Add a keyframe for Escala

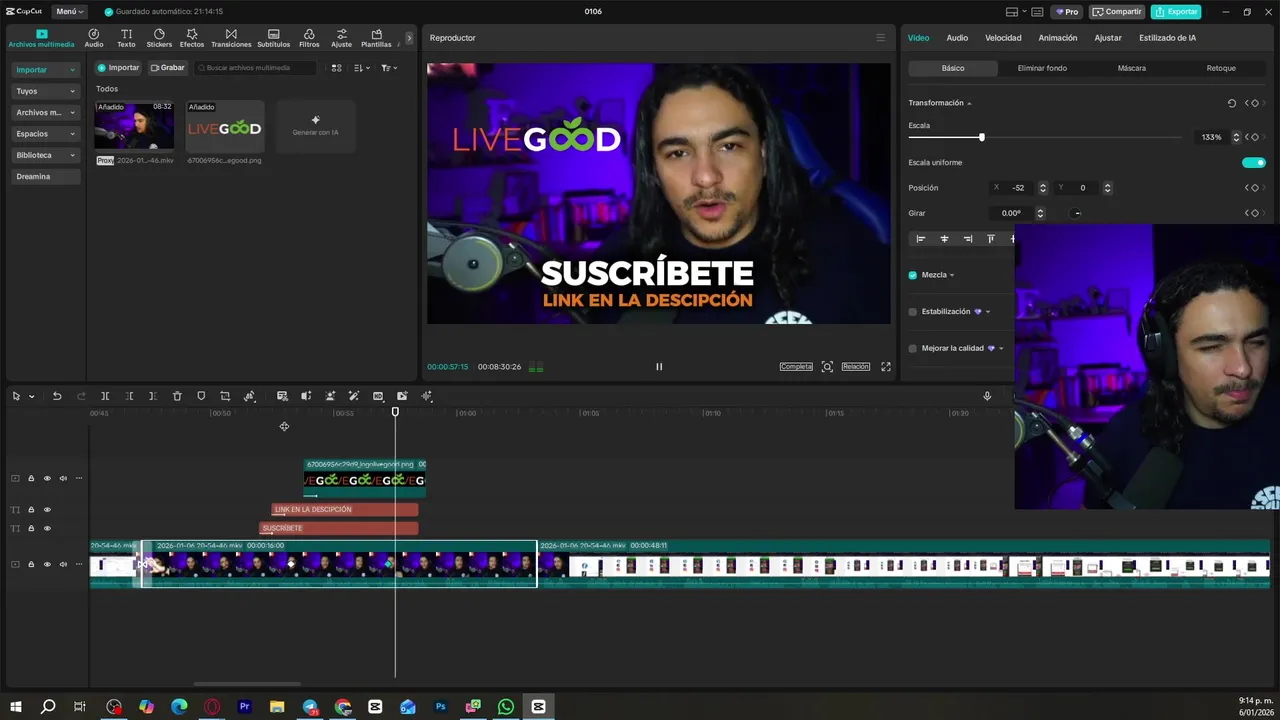pos(1255,137)
